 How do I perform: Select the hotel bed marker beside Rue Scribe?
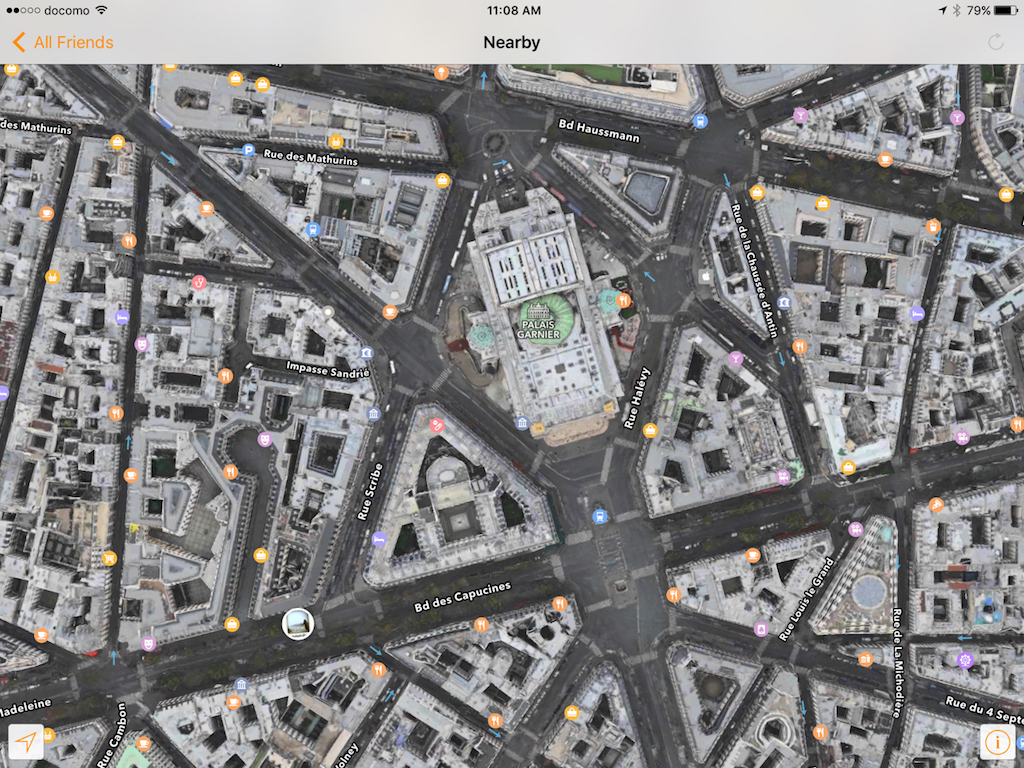tap(379, 539)
